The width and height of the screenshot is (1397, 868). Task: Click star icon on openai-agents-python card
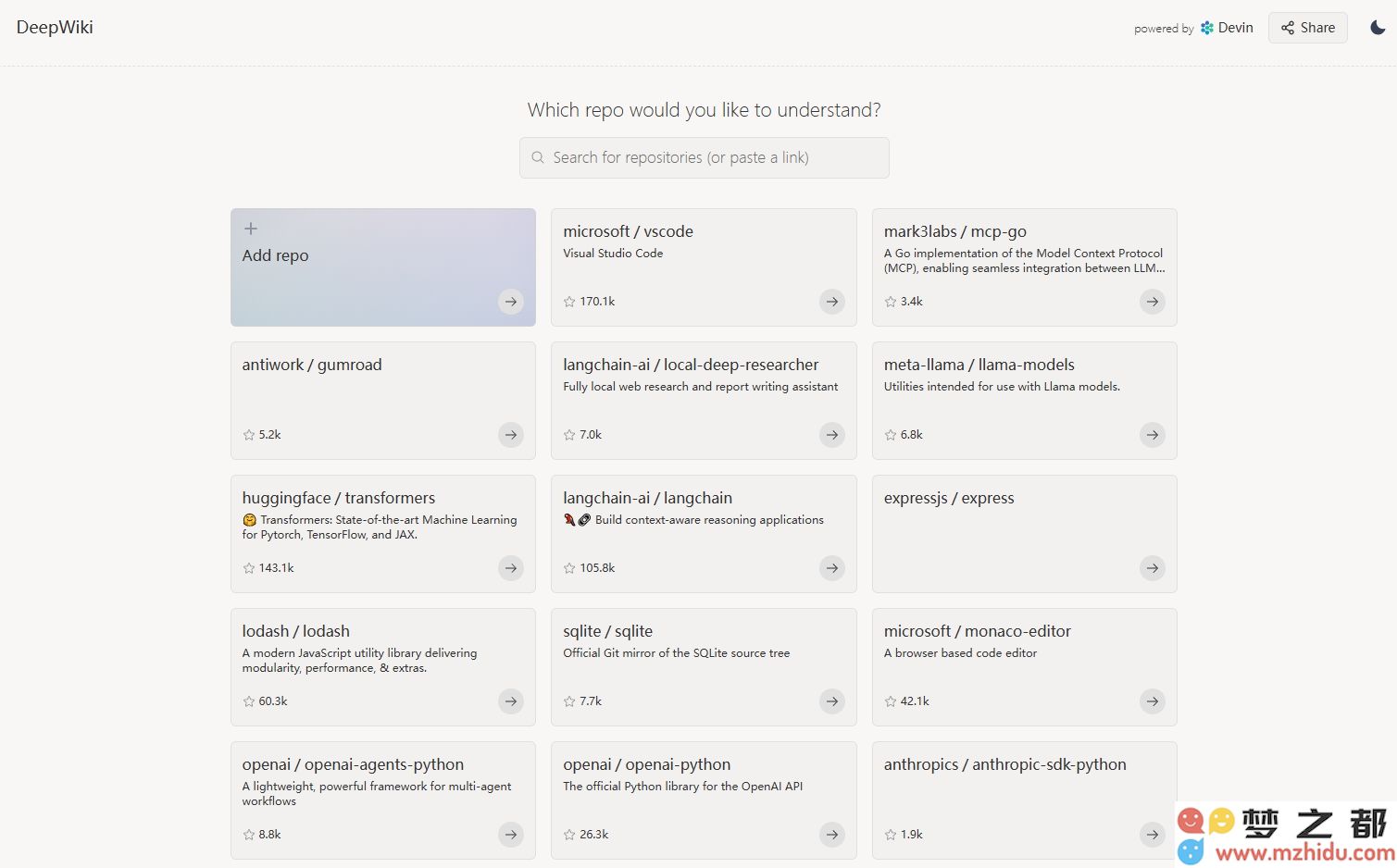248,835
